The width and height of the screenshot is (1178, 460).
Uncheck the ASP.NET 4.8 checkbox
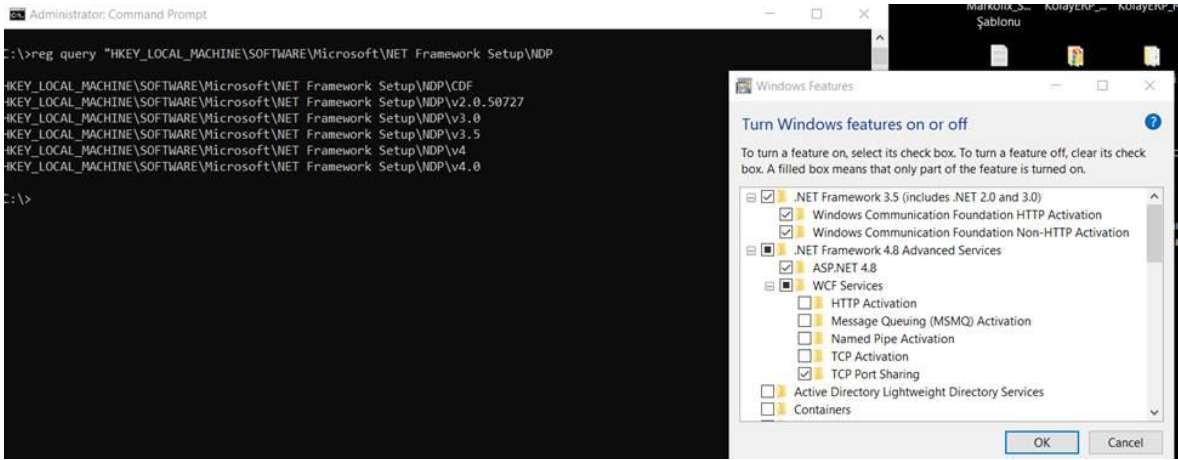(787, 268)
